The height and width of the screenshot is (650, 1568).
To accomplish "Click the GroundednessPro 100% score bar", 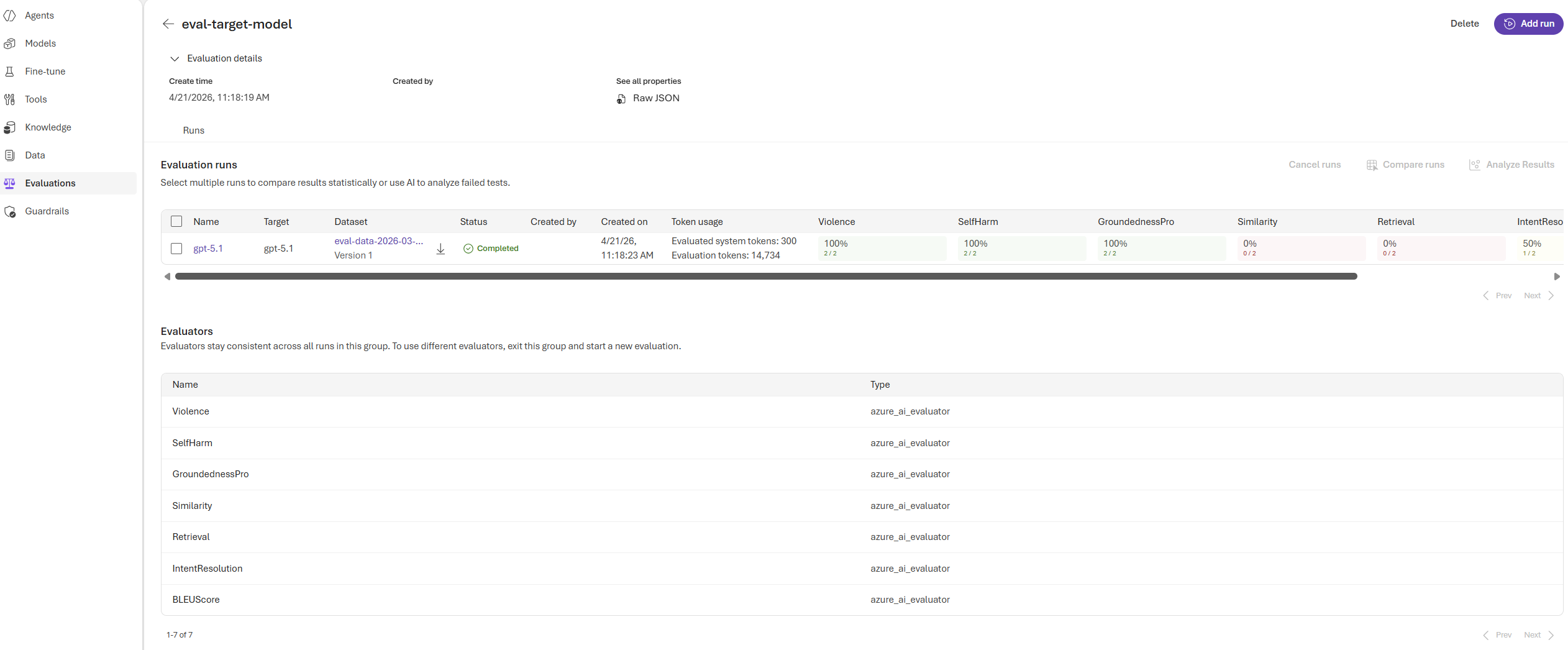I will (1162, 248).
